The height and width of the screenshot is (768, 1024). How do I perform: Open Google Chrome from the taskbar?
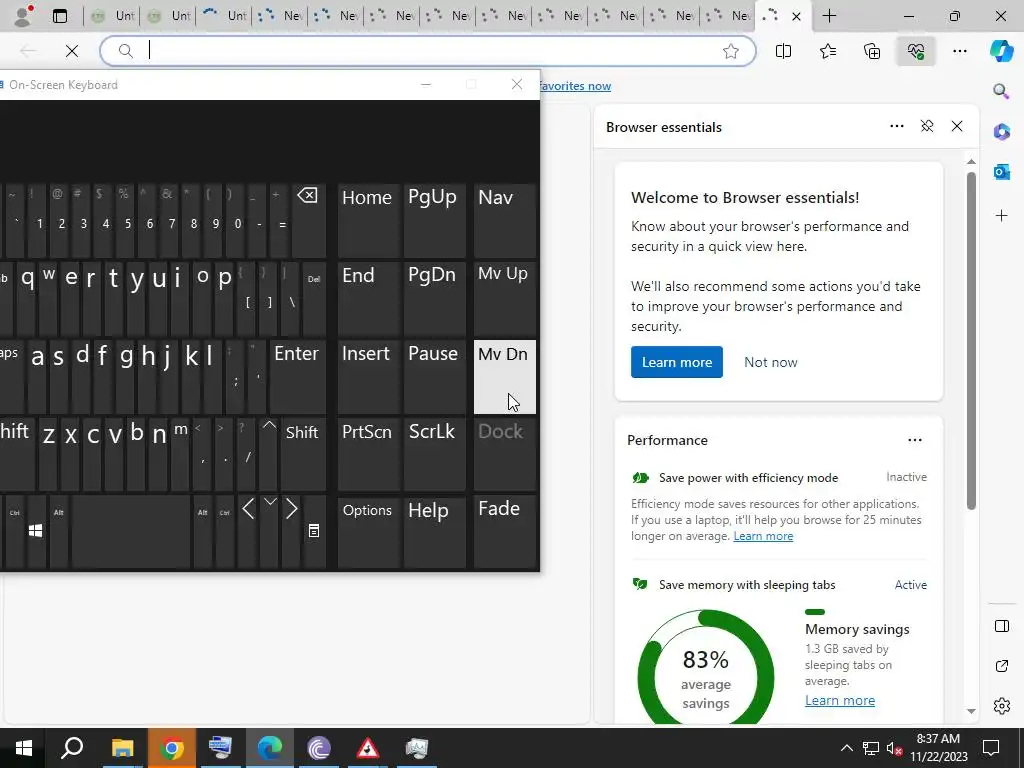point(171,748)
